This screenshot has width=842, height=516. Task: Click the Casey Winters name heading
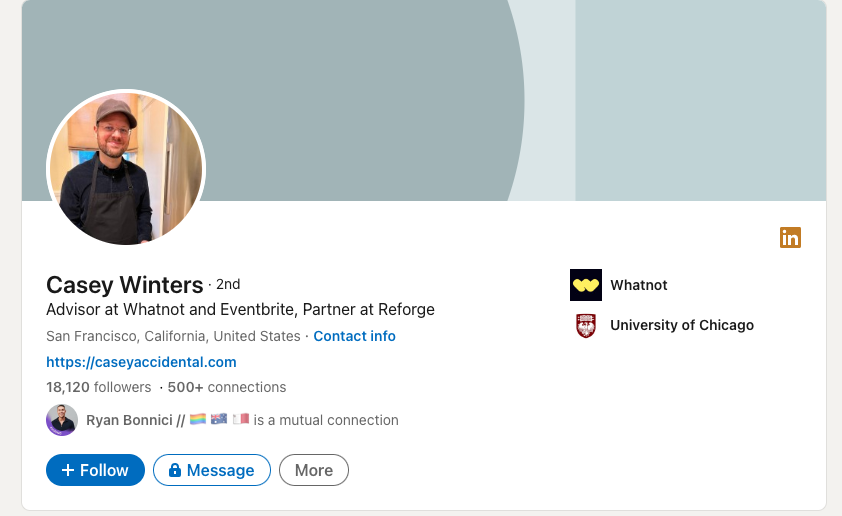pos(124,285)
